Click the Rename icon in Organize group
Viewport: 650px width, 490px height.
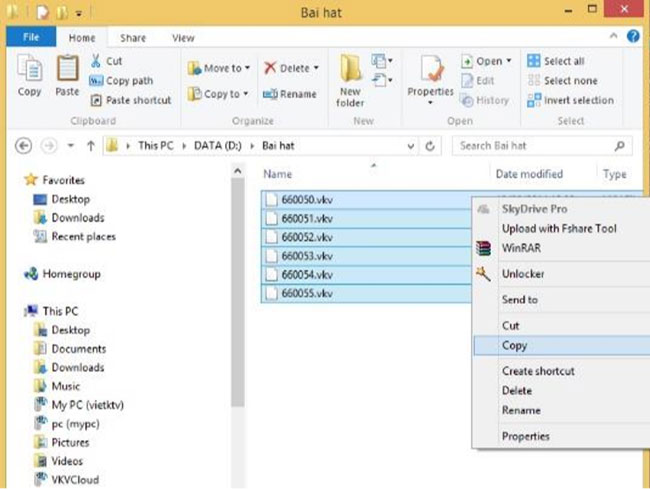(290, 95)
